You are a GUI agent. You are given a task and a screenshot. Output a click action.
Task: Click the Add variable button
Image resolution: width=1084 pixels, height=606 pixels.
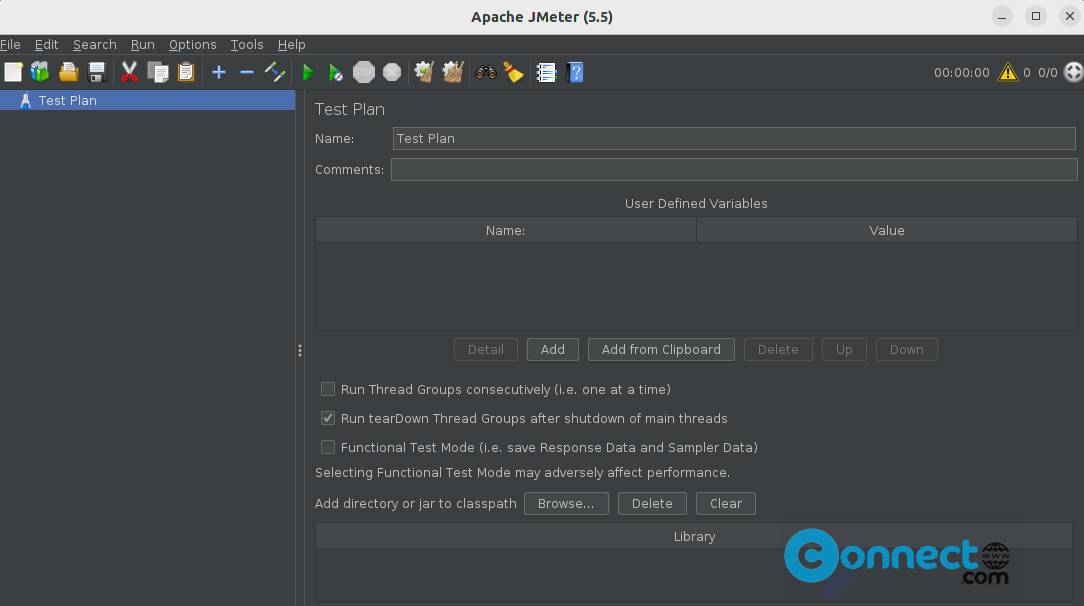(552, 350)
